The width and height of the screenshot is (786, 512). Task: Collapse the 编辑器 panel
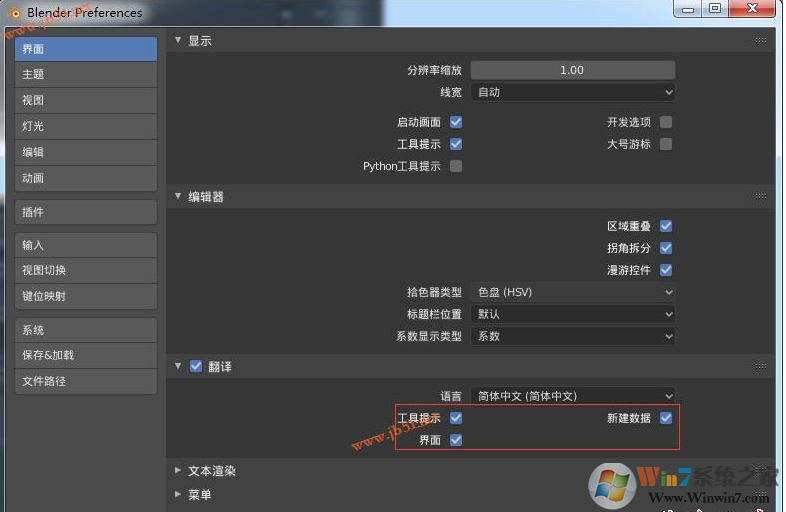click(178, 196)
